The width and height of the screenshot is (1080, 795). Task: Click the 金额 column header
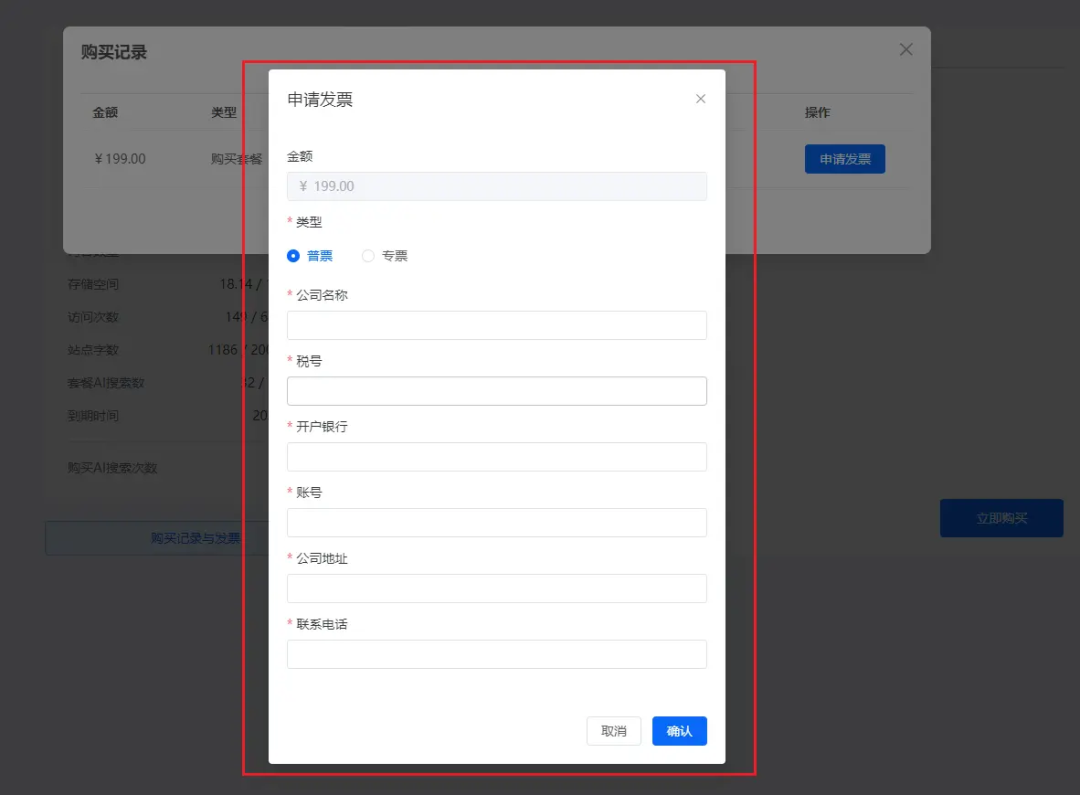103,112
